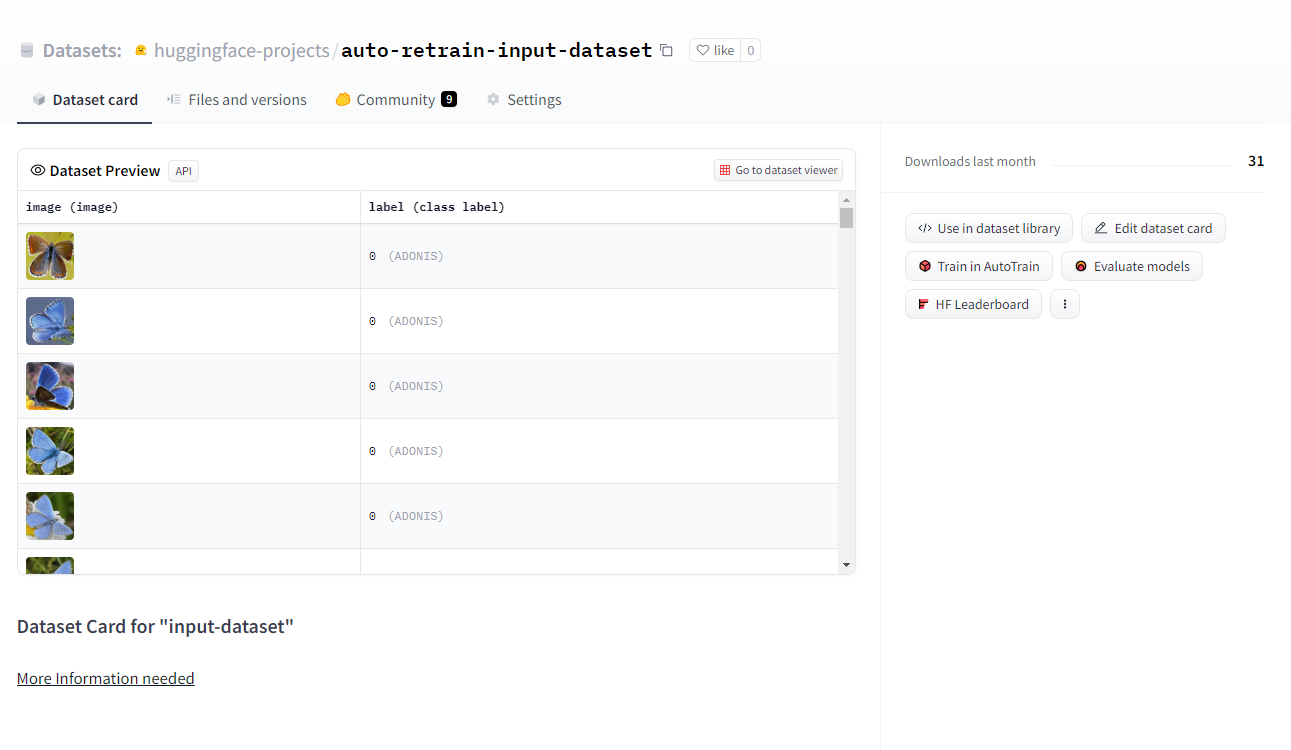Click the Settings gear icon in the tab bar

click(x=492, y=99)
